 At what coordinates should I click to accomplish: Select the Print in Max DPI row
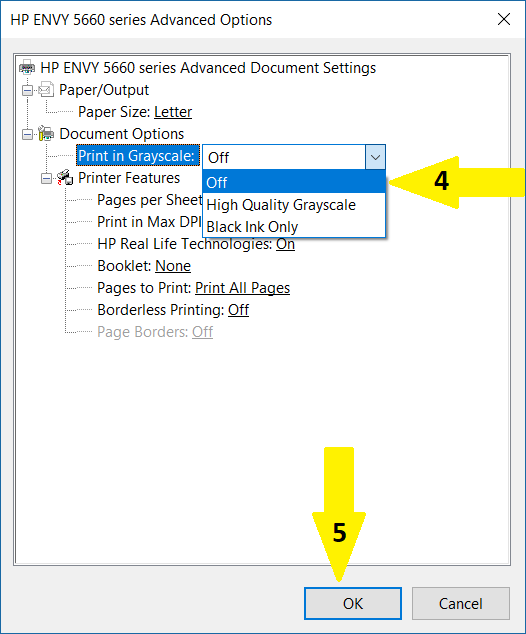point(149,222)
